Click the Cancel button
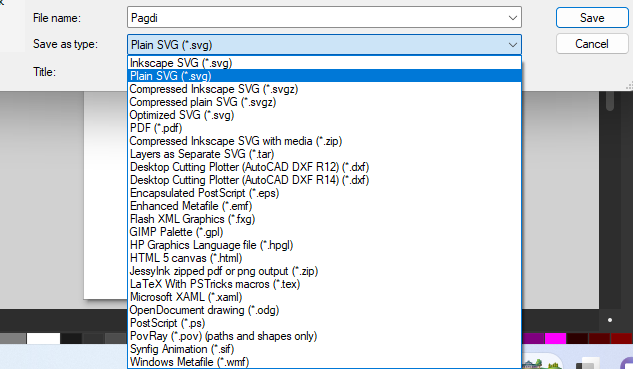The height and width of the screenshot is (369, 633). (592, 44)
